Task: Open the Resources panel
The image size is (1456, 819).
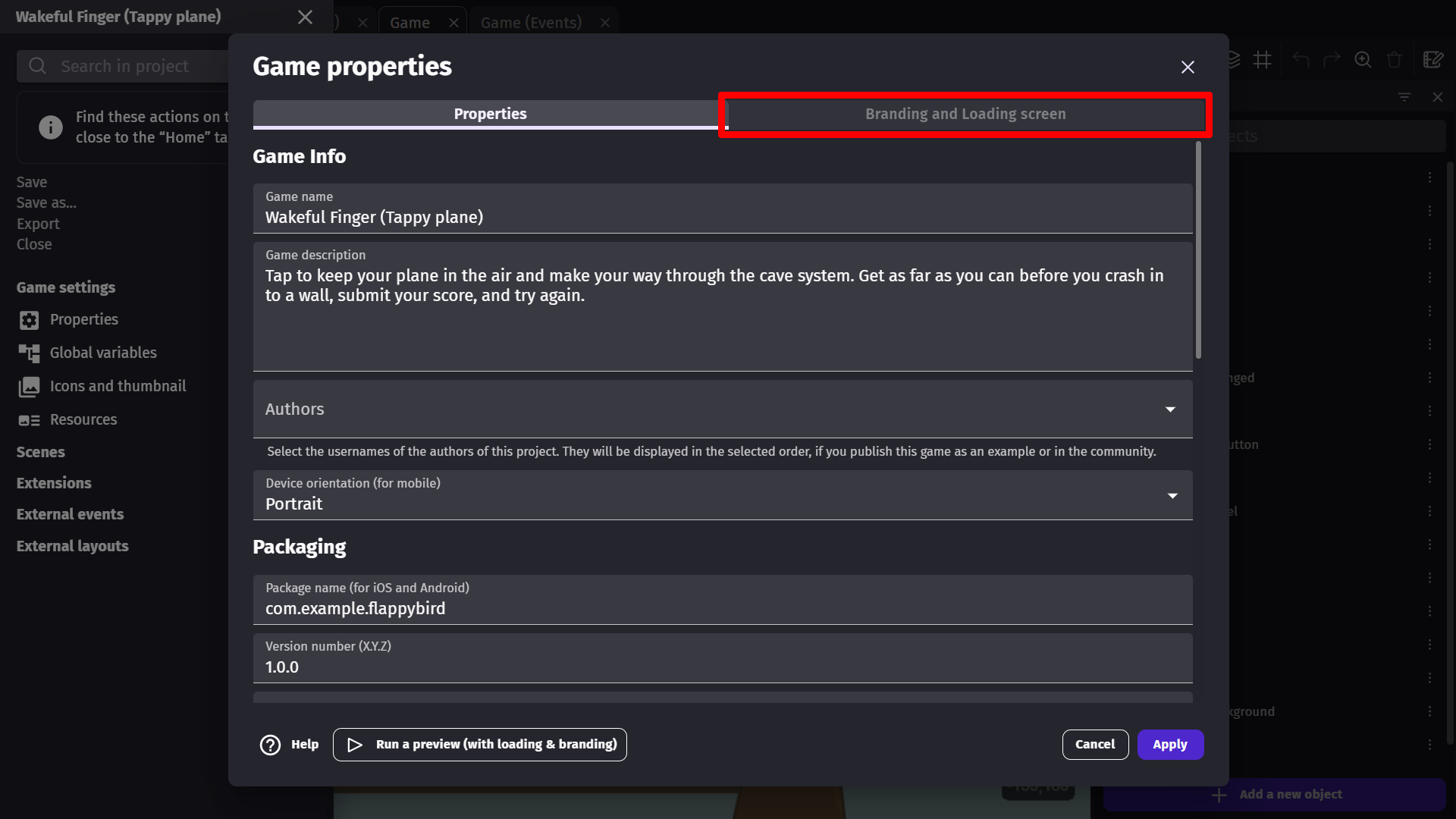Action: [x=83, y=419]
